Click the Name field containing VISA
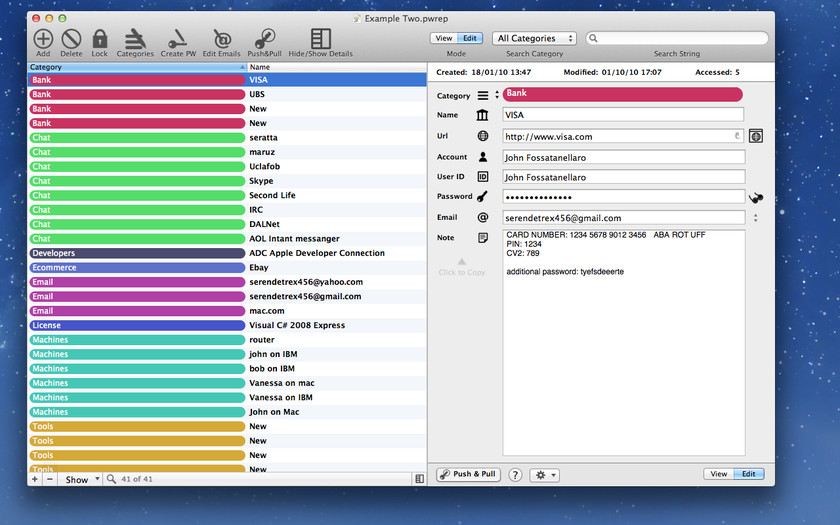The height and width of the screenshot is (525, 840). click(623, 115)
